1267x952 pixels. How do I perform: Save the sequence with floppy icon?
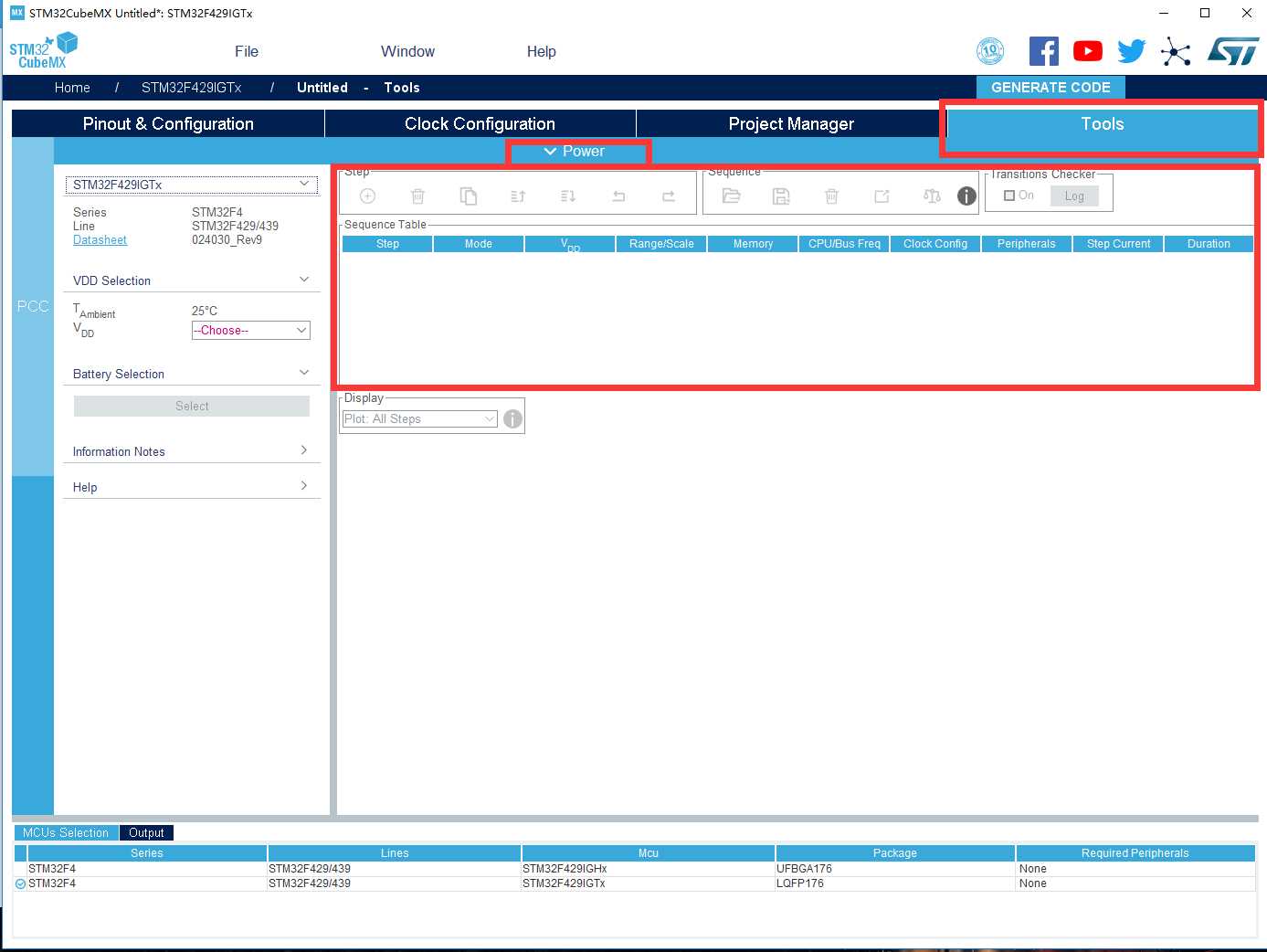(781, 196)
